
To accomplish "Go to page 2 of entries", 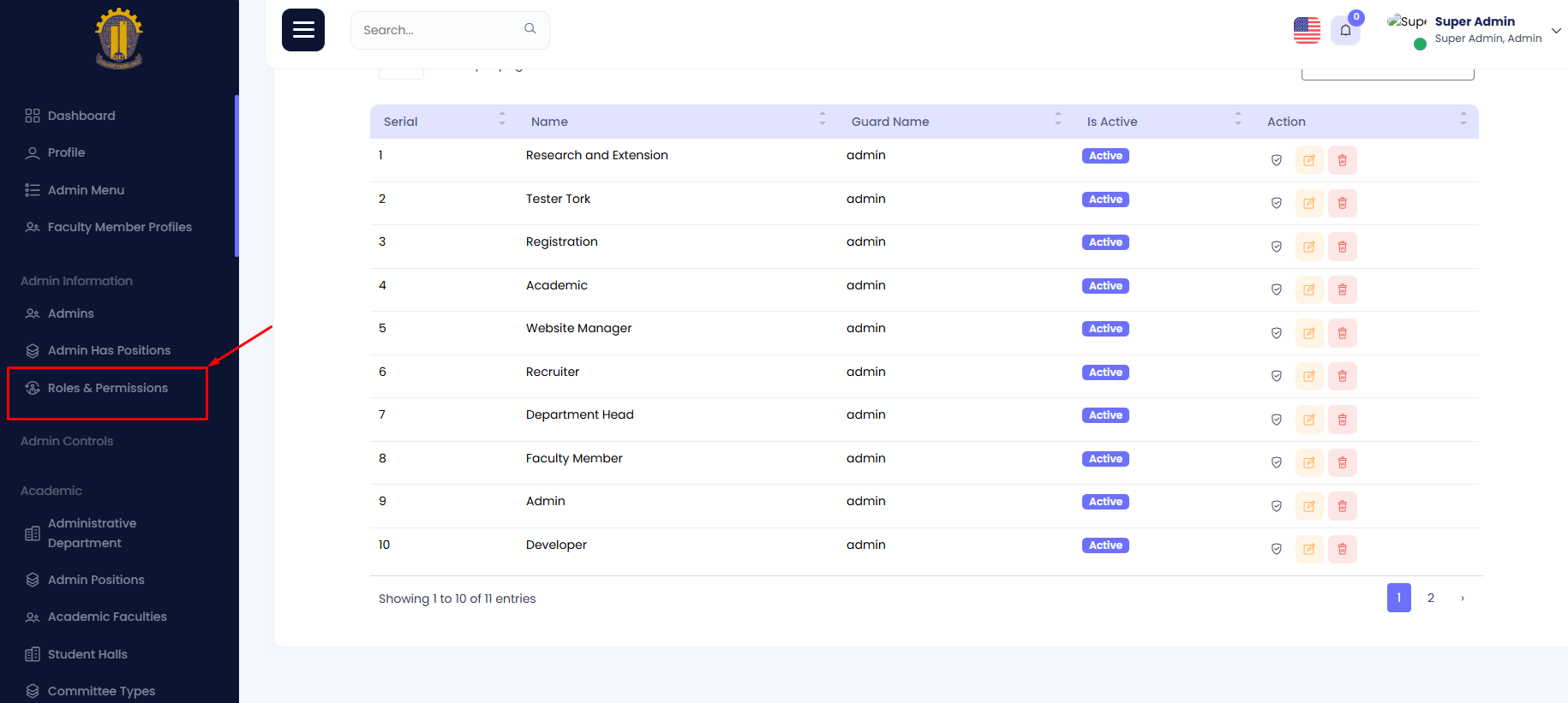I will [x=1430, y=598].
